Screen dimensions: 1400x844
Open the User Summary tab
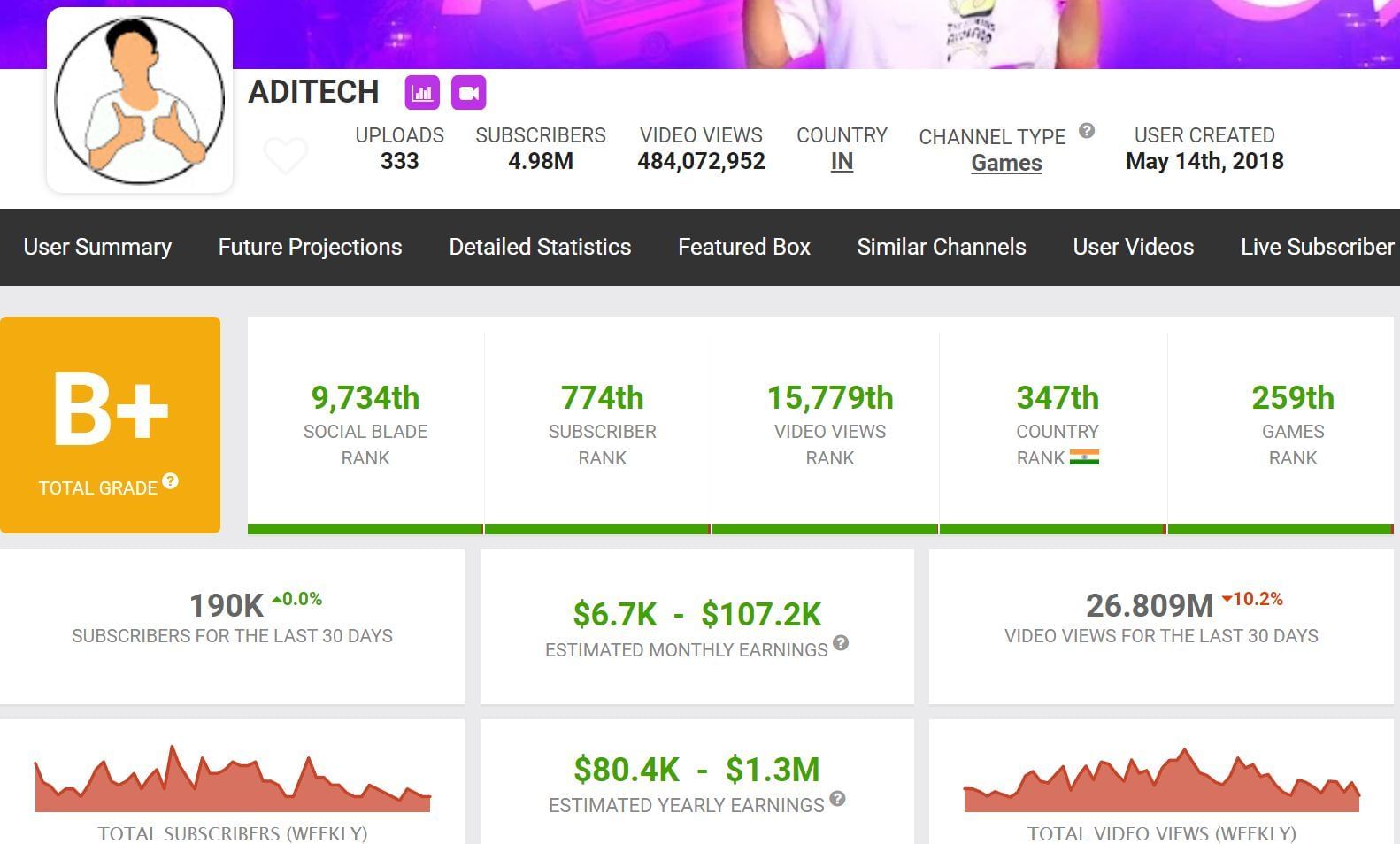97,247
